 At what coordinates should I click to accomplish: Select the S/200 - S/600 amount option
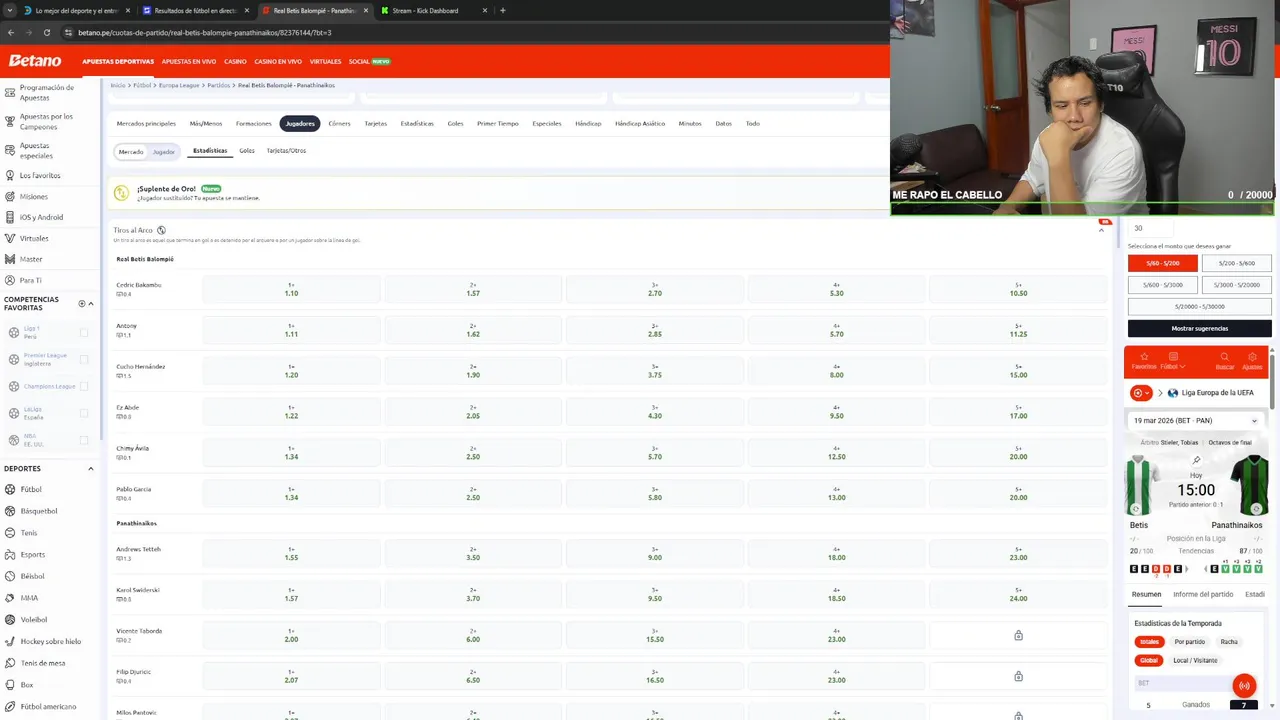[x=1236, y=263]
